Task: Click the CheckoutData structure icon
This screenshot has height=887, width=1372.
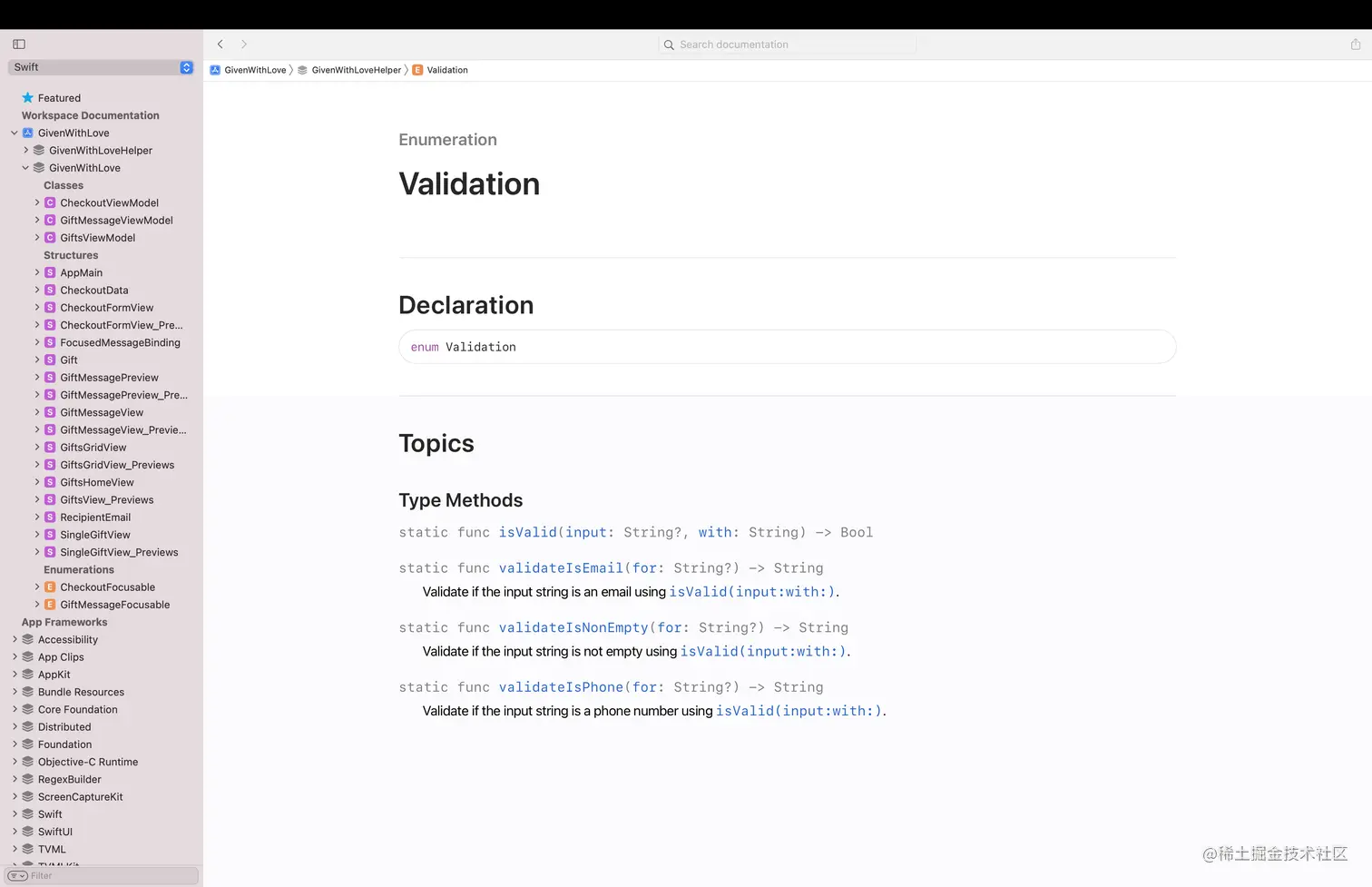Action: (x=50, y=291)
